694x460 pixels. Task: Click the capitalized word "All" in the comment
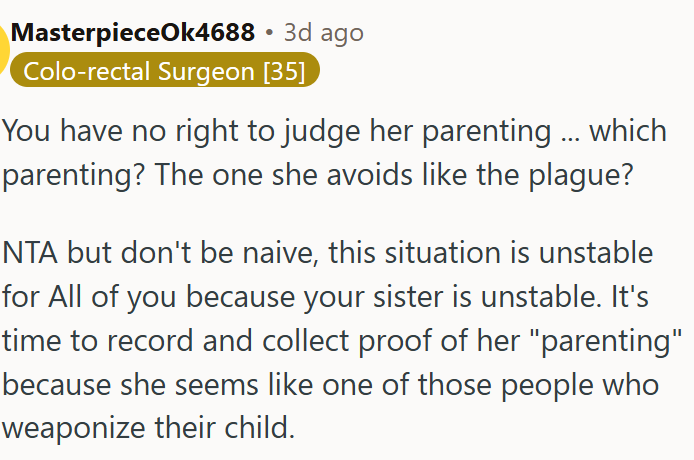(x=65, y=296)
